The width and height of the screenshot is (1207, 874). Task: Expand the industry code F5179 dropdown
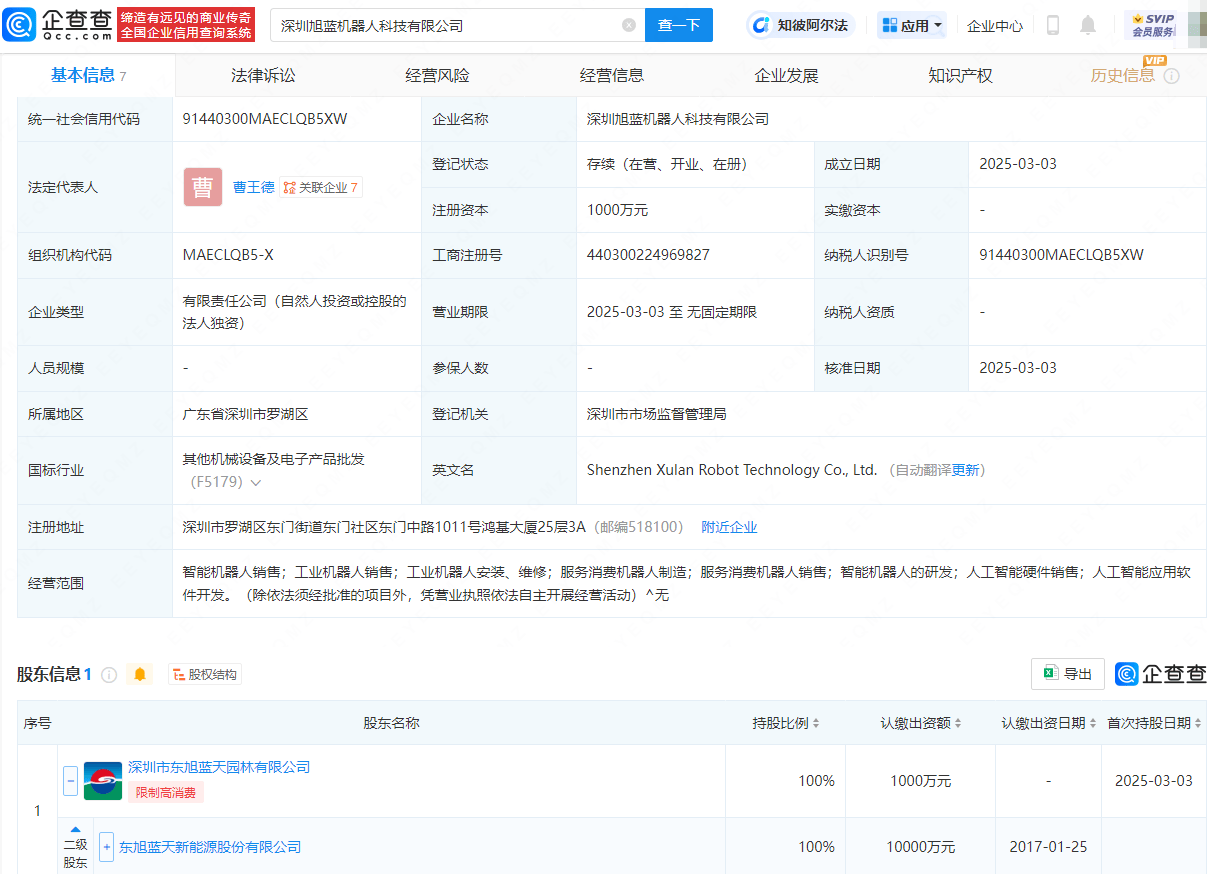click(x=256, y=483)
